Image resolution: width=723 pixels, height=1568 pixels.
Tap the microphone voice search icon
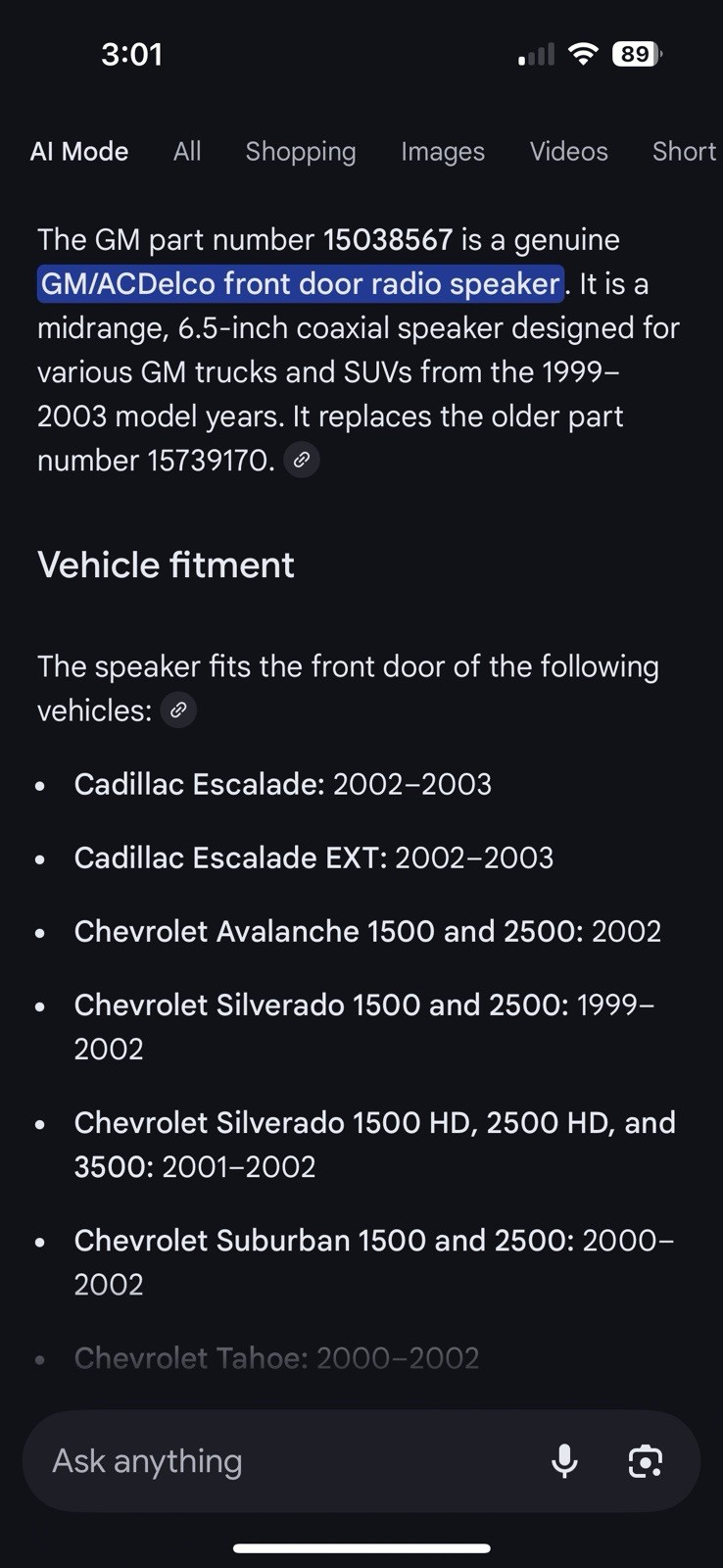564,1461
